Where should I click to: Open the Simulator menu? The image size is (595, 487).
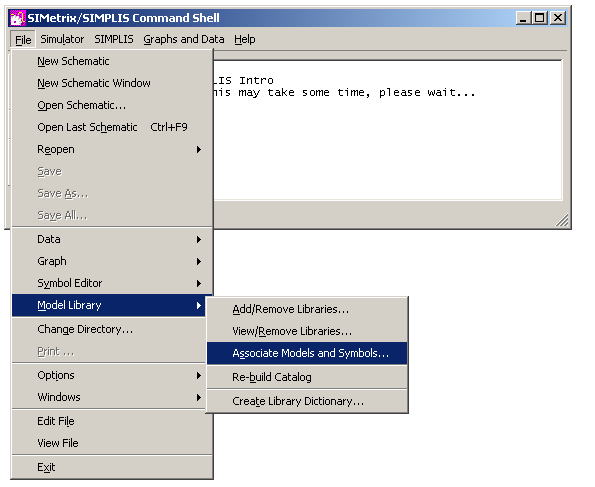click(62, 39)
